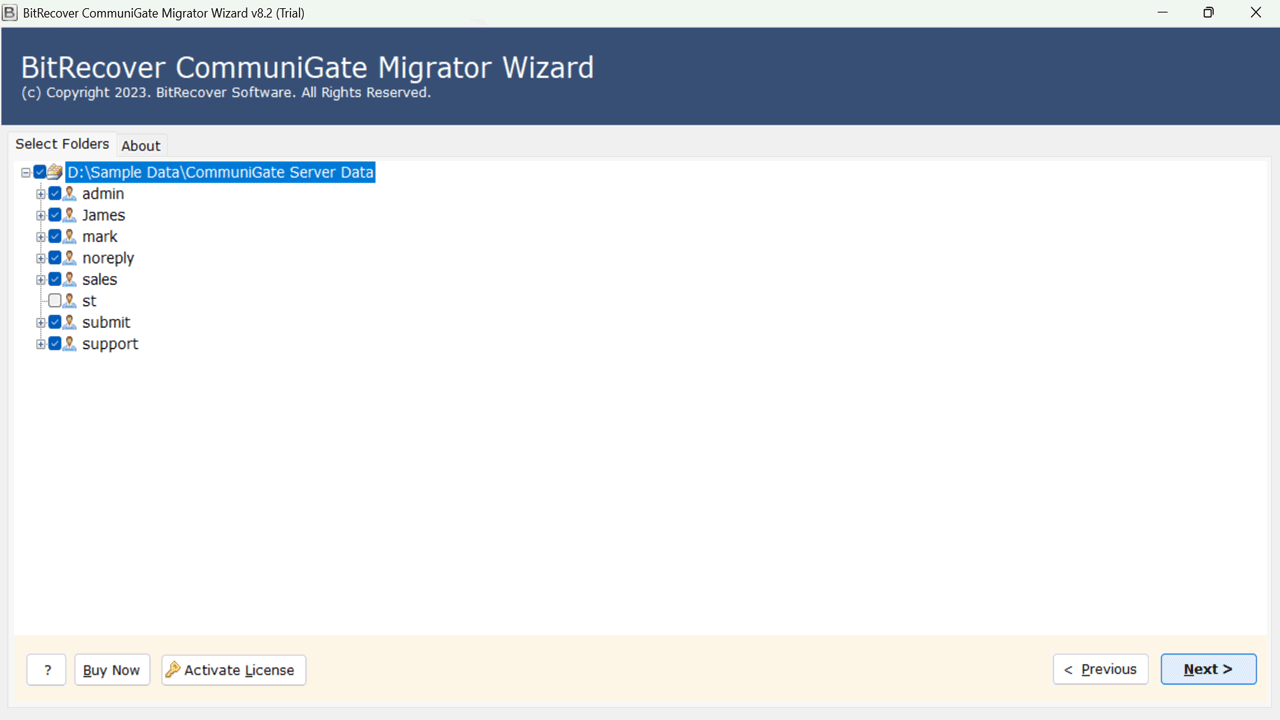The height and width of the screenshot is (720, 1280).
Task: Click the user icon beside submit
Action: pos(70,323)
